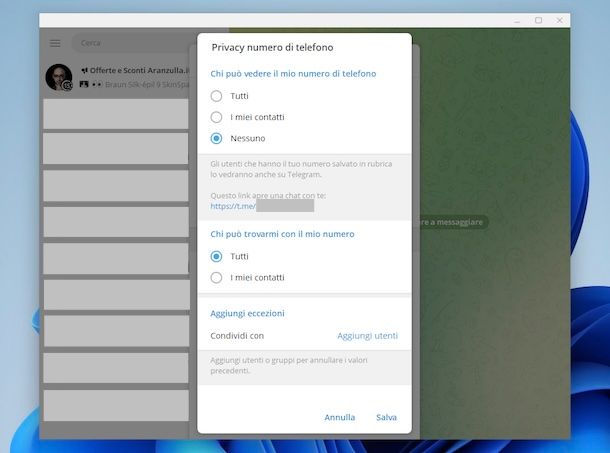Choose I miei contatti under Chi può trovarmi
The height and width of the screenshot is (453, 610).
[247, 277]
